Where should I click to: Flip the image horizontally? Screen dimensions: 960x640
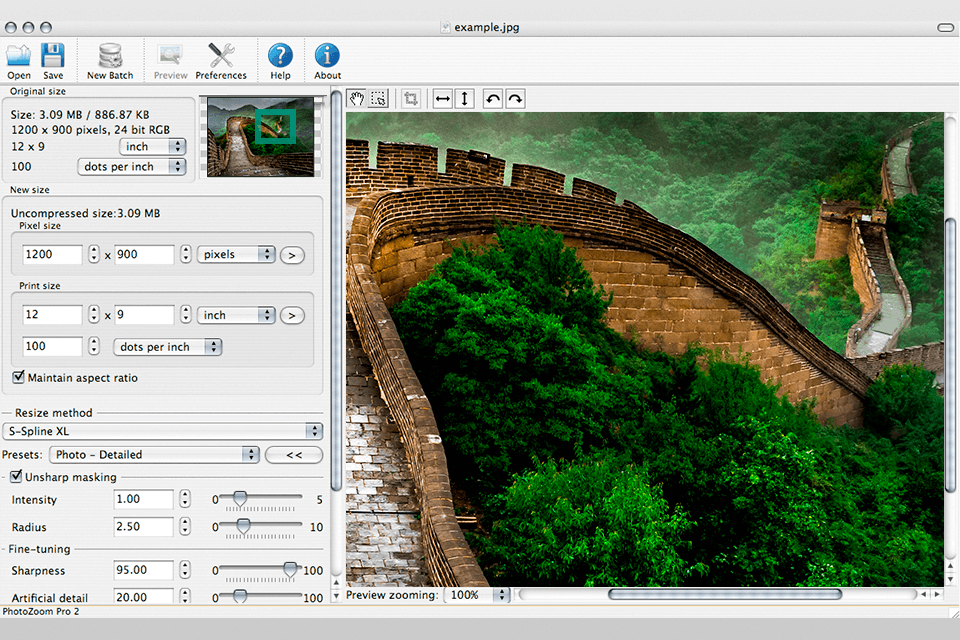point(443,99)
